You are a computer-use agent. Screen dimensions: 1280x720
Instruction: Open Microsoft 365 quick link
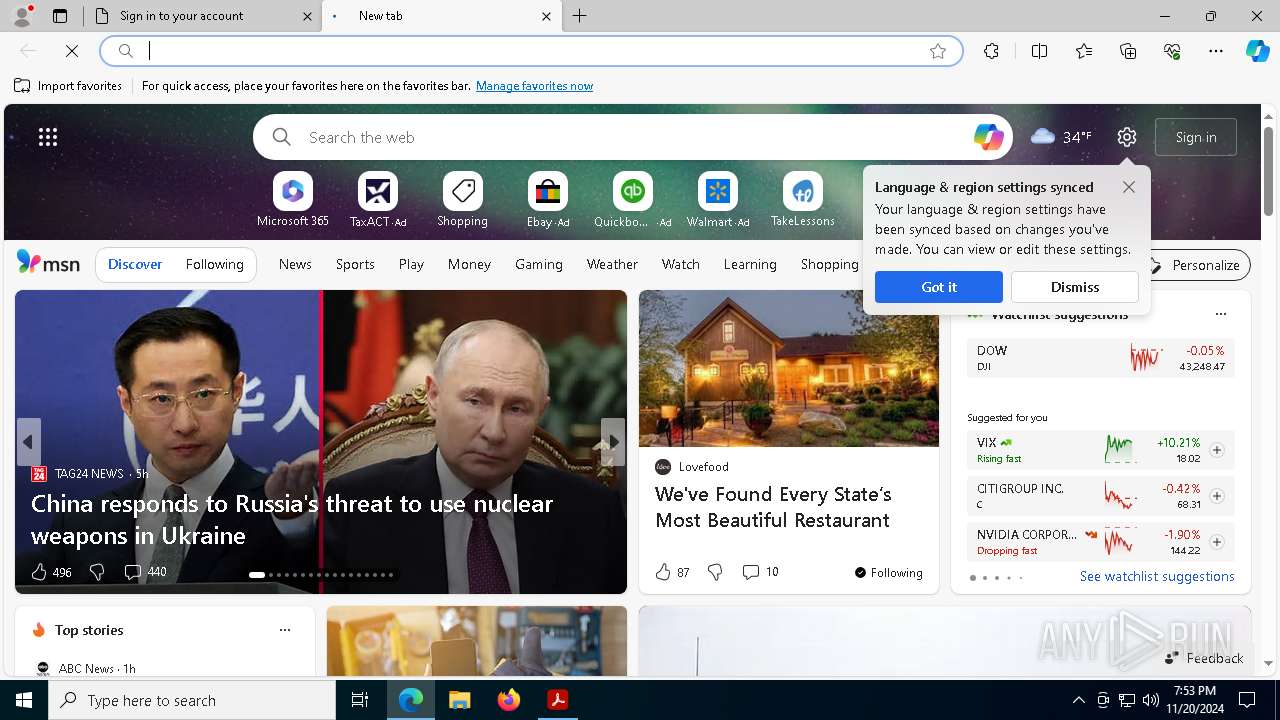coord(293,200)
